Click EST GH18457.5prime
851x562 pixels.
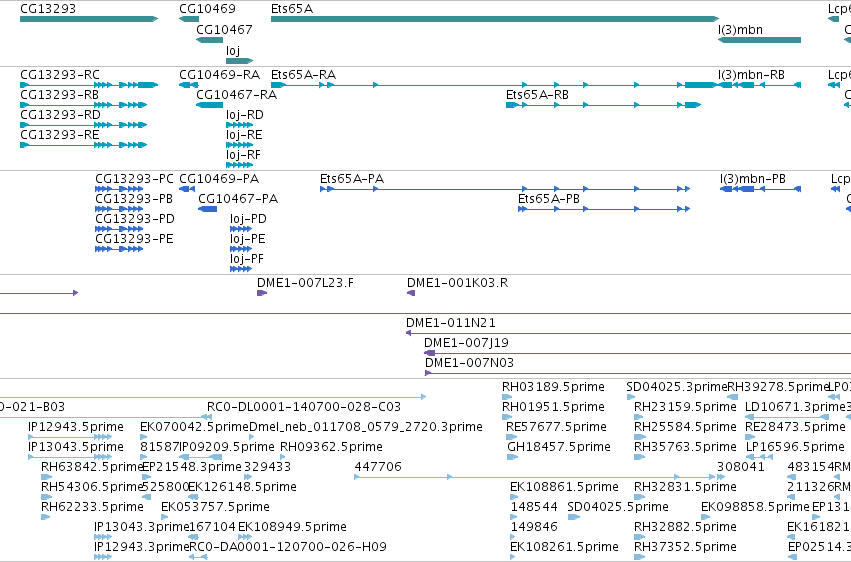tap(512, 457)
